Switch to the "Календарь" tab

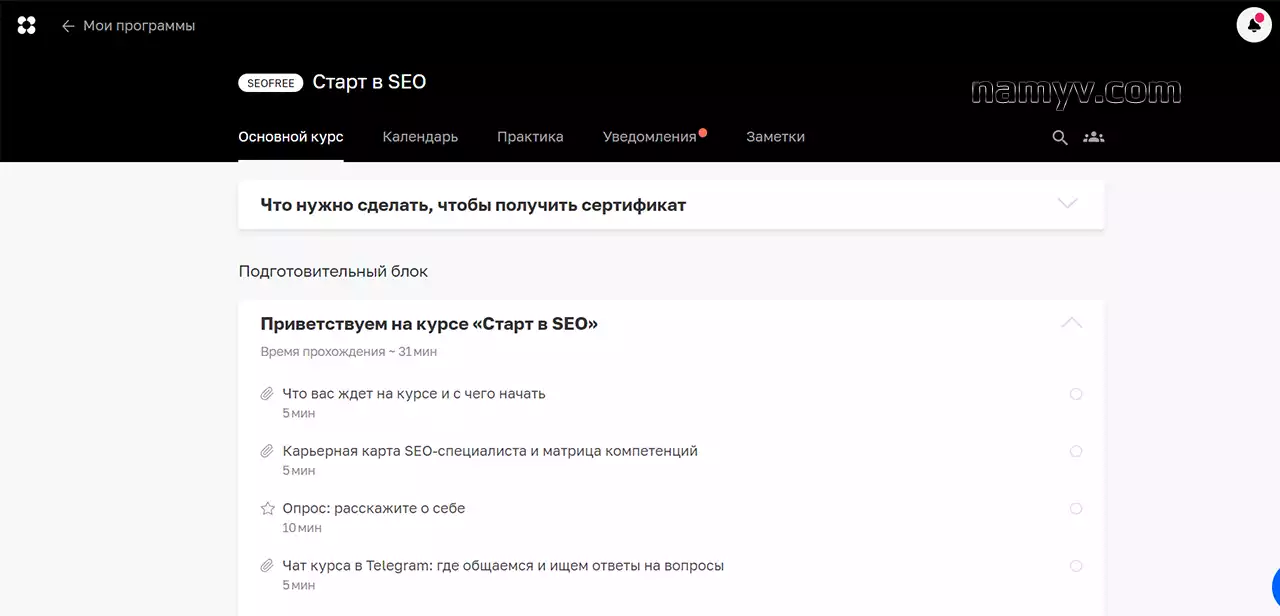(419, 137)
